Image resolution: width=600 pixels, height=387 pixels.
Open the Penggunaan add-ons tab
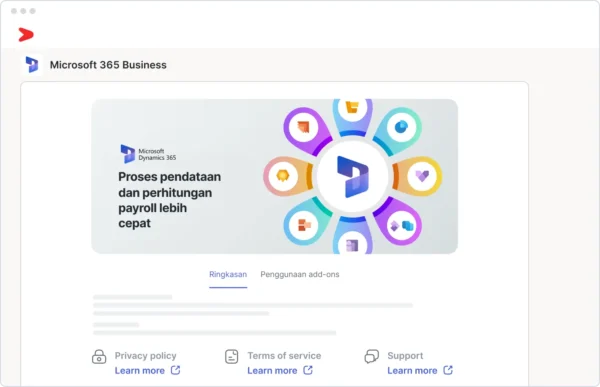coord(300,274)
